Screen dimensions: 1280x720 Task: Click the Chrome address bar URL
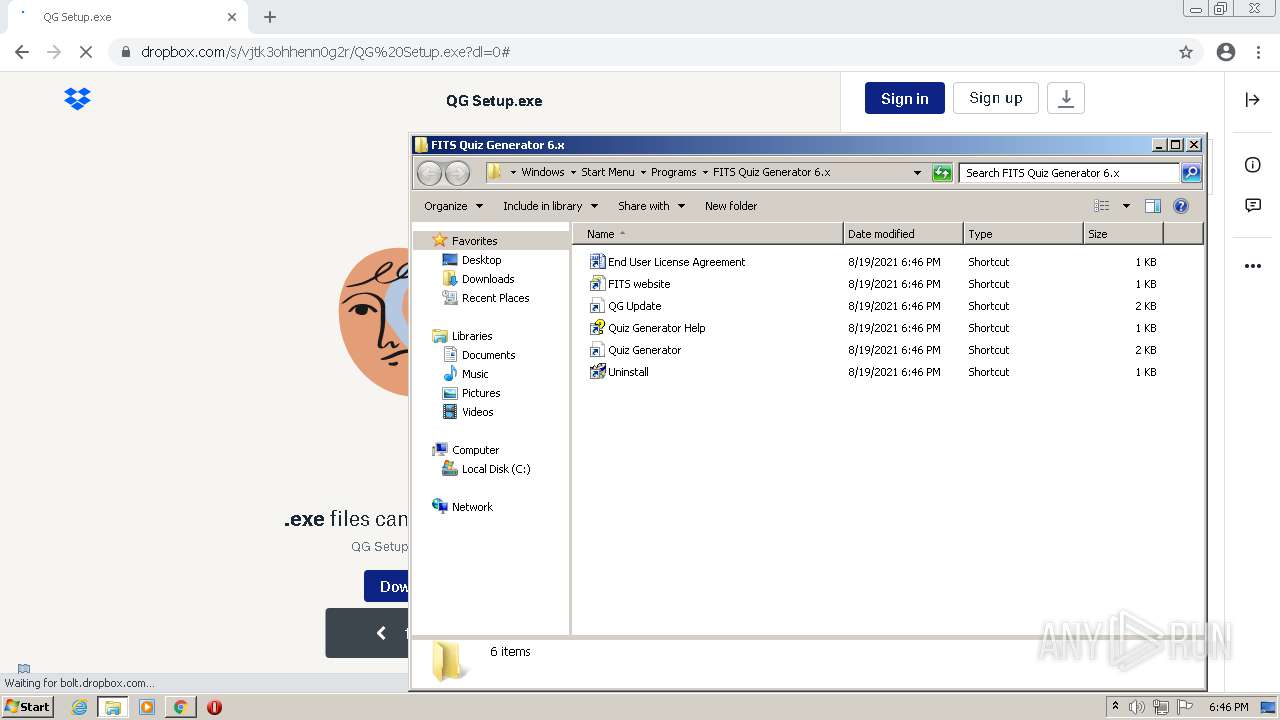click(325, 52)
